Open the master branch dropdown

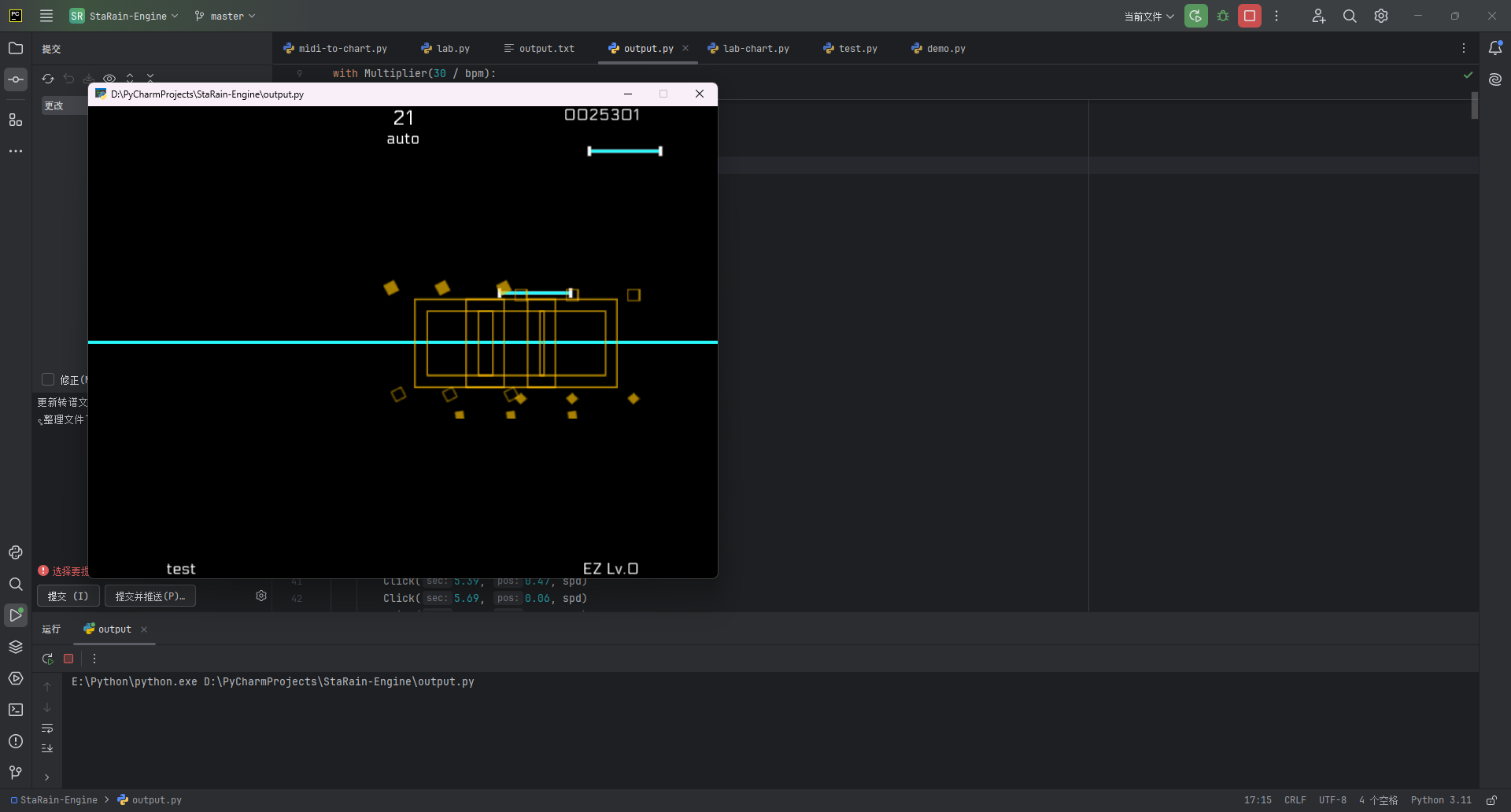click(227, 16)
